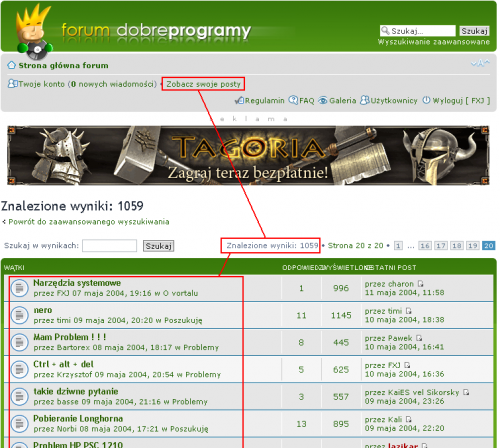
Task: Open the FAQ help icon
Action: tap(293, 100)
